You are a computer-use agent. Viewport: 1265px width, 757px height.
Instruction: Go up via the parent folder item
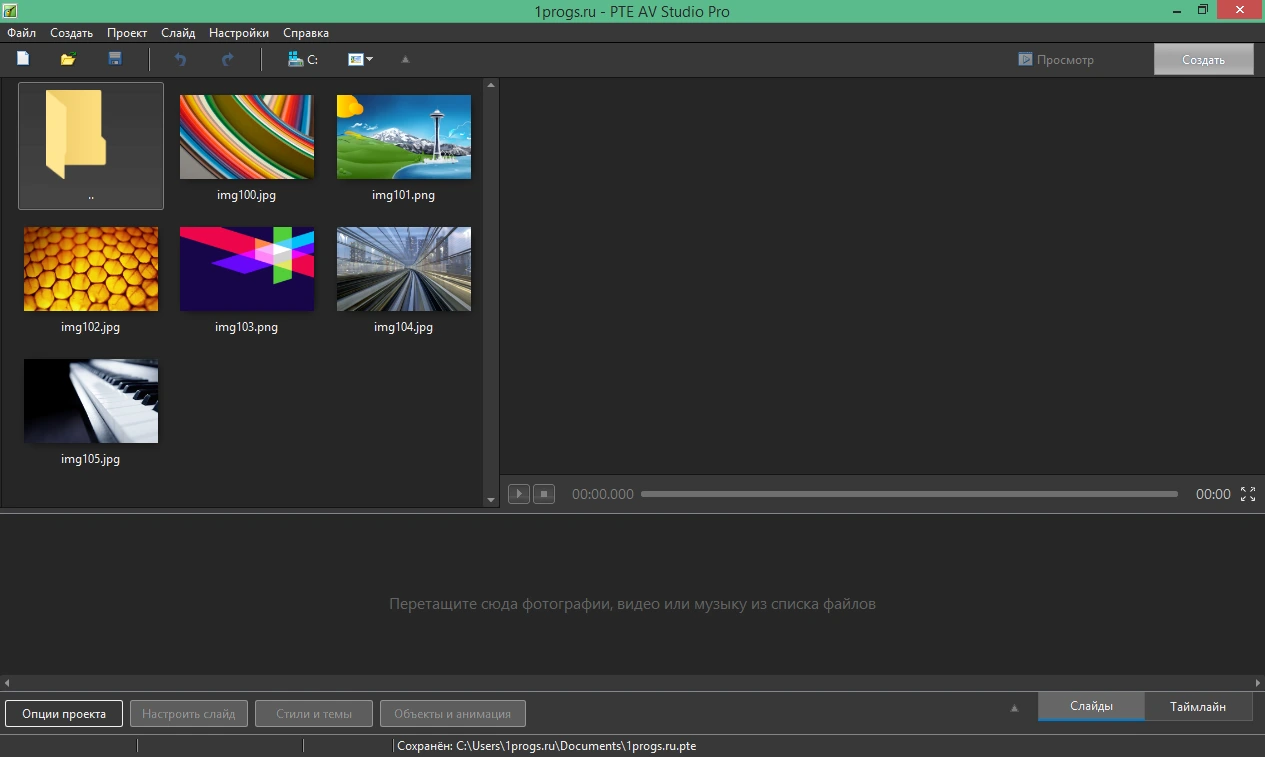click(91, 146)
